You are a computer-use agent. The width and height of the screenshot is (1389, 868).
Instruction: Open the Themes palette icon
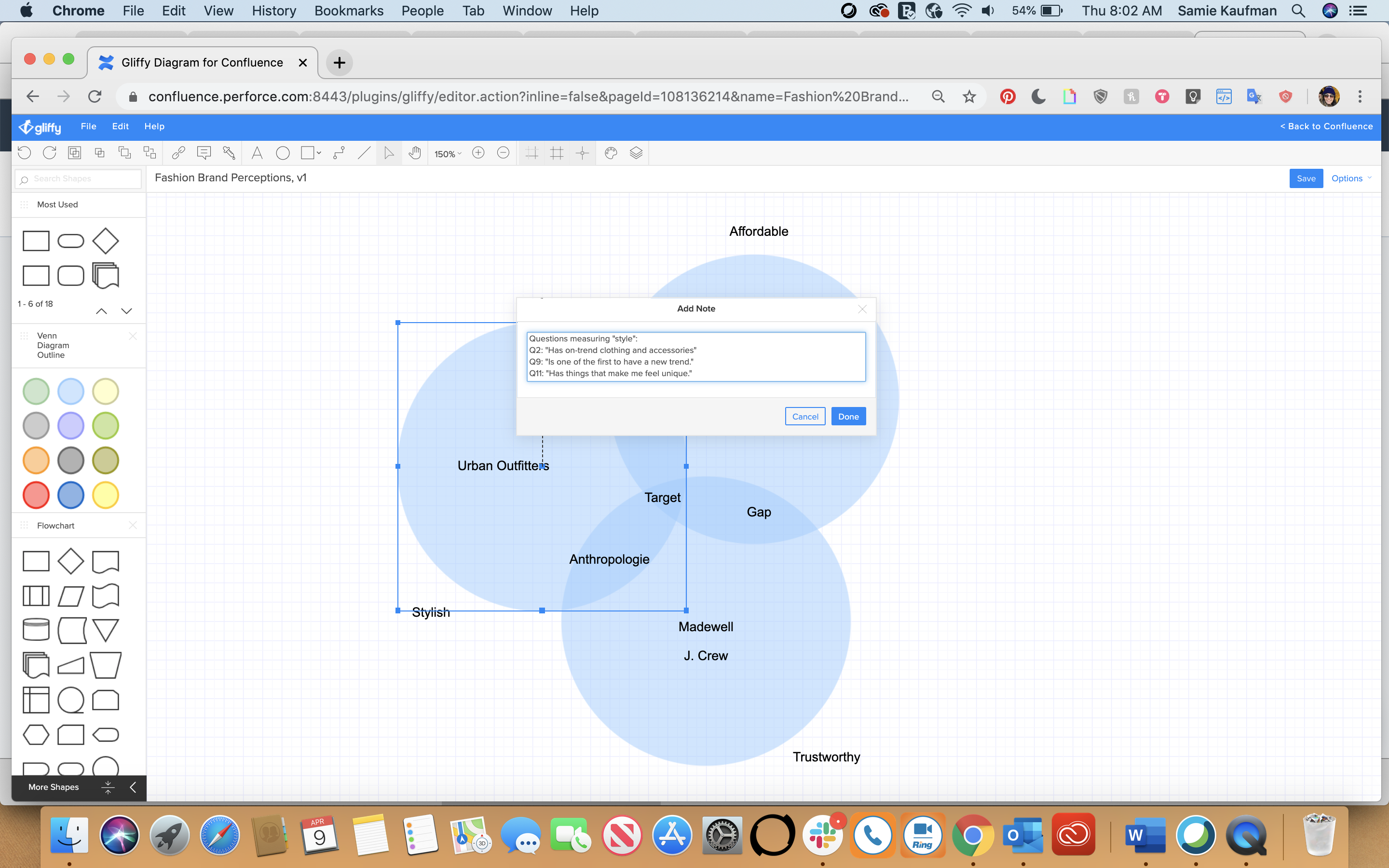pos(611,153)
